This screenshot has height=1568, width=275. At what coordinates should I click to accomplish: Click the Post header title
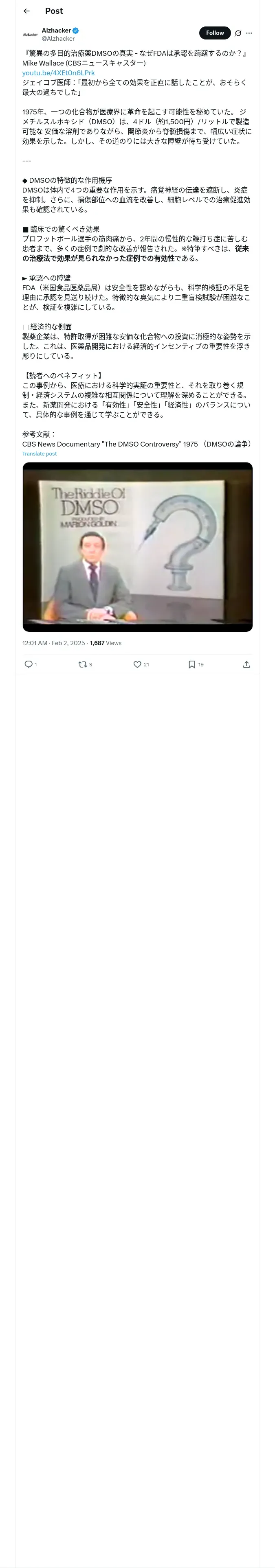click(54, 11)
